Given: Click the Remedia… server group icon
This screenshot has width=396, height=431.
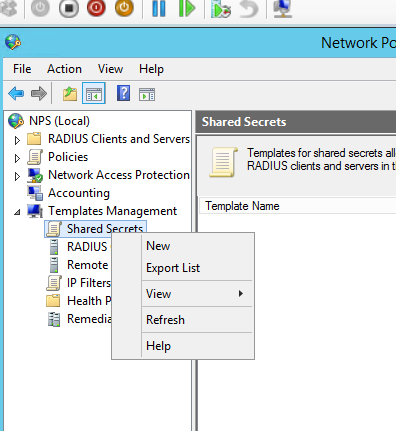Looking at the screenshot, I should (x=54, y=319).
